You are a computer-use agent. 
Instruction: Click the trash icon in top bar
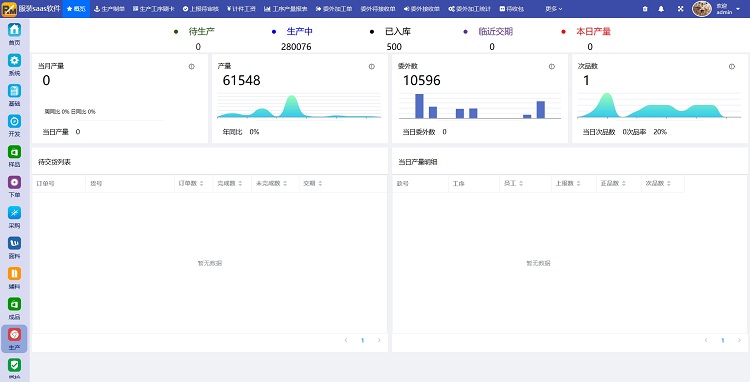[x=645, y=9]
